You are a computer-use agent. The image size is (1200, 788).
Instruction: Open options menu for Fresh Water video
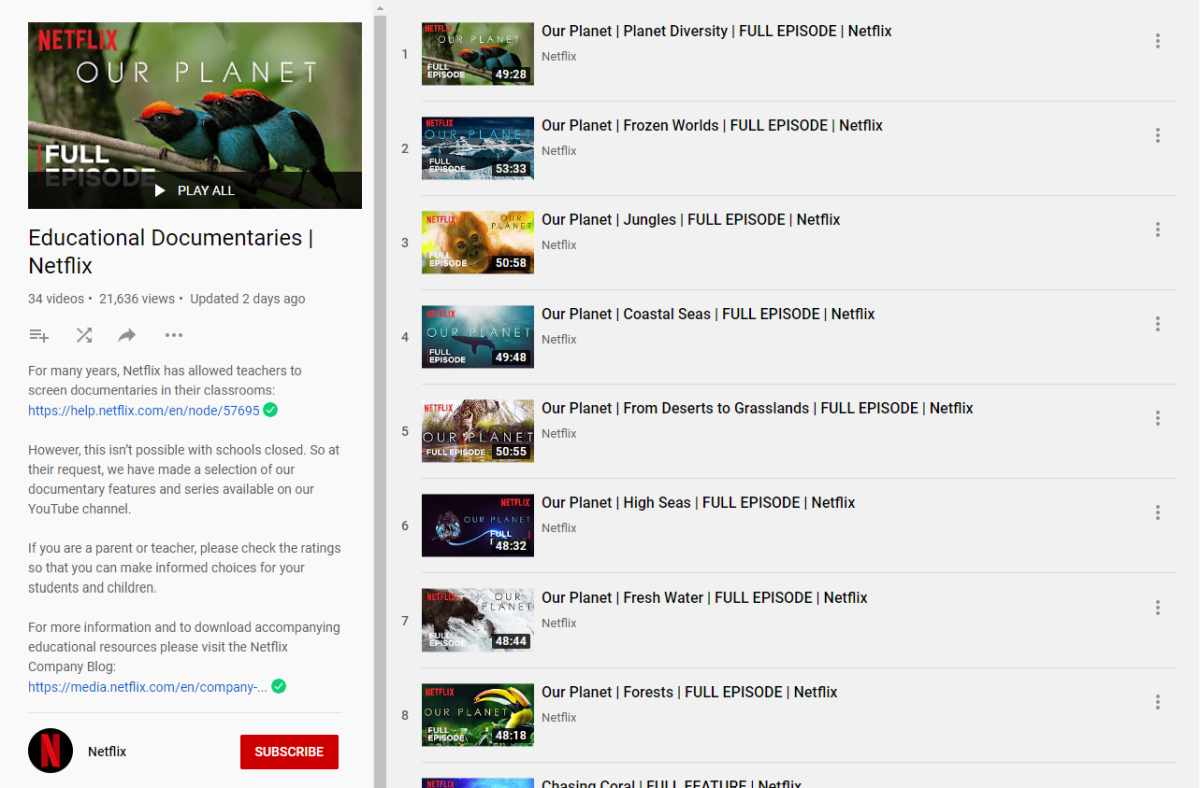click(x=1157, y=607)
